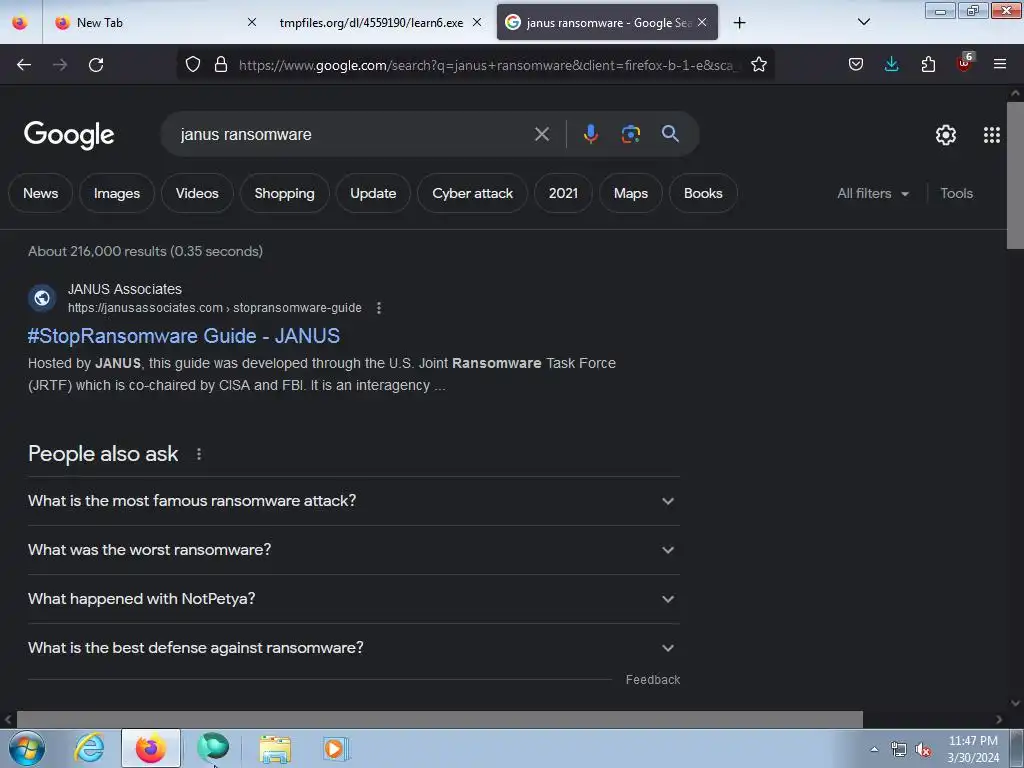The height and width of the screenshot is (768, 1024).
Task: Launch Internet Explorer from taskbar
Action: pos(89,748)
